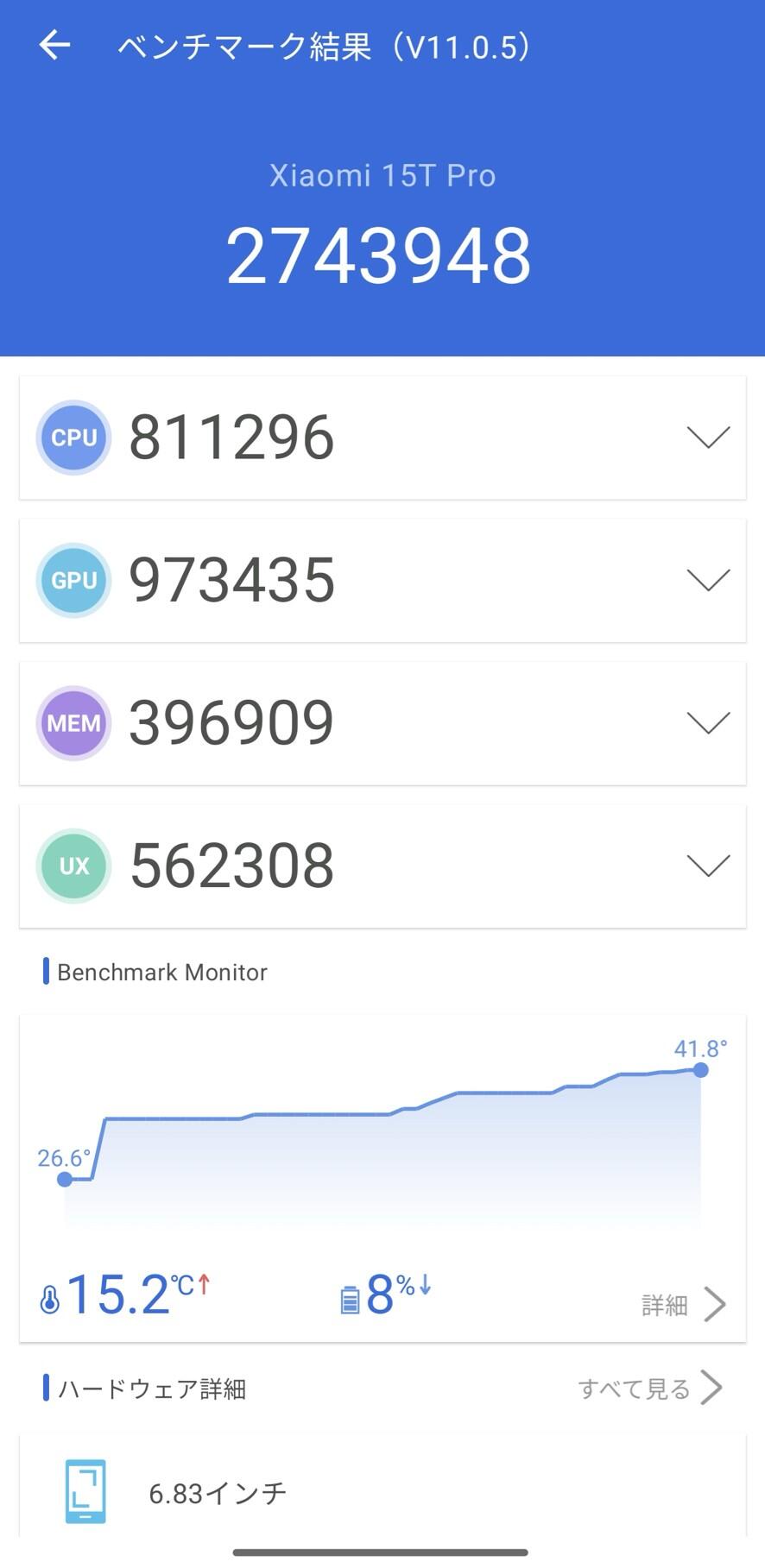The width and height of the screenshot is (765, 1568).
Task: Tap the 41.8° end point on graph
Action: [x=700, y=1070]
